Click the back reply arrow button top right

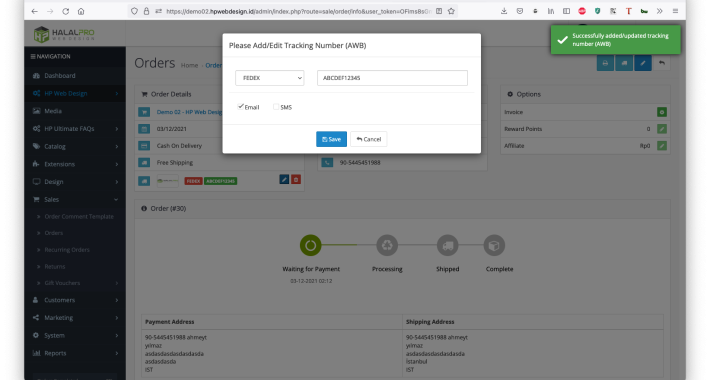662,63
